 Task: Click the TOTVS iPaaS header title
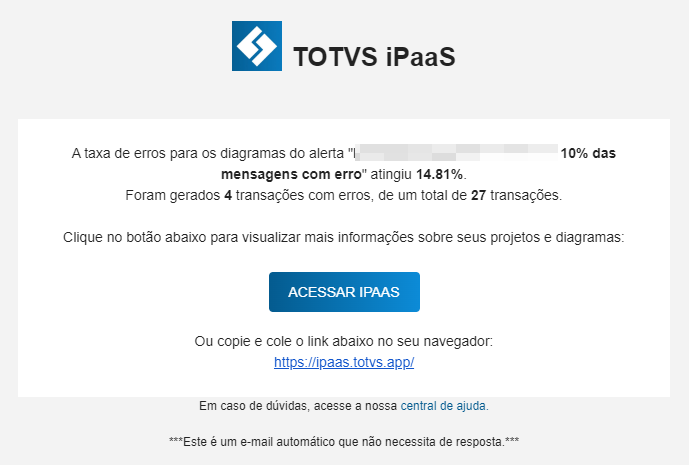point(374,57)
